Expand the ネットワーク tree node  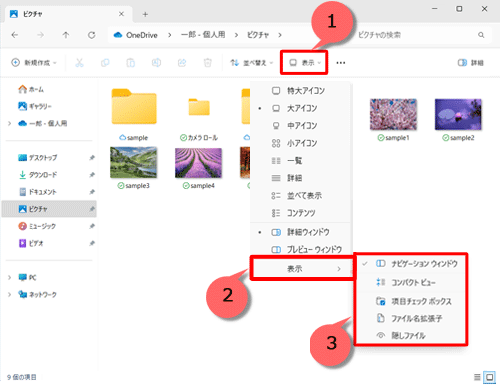point(9,295)
